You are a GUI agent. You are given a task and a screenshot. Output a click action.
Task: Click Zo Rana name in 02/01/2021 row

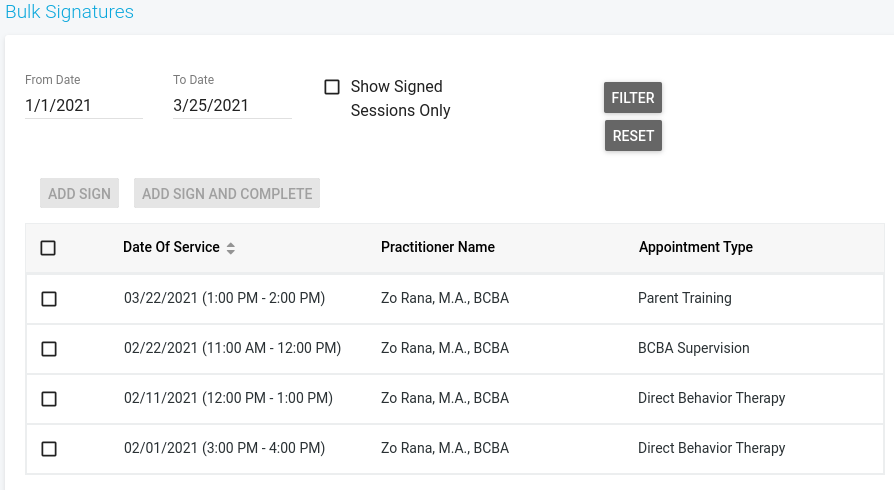445,448
